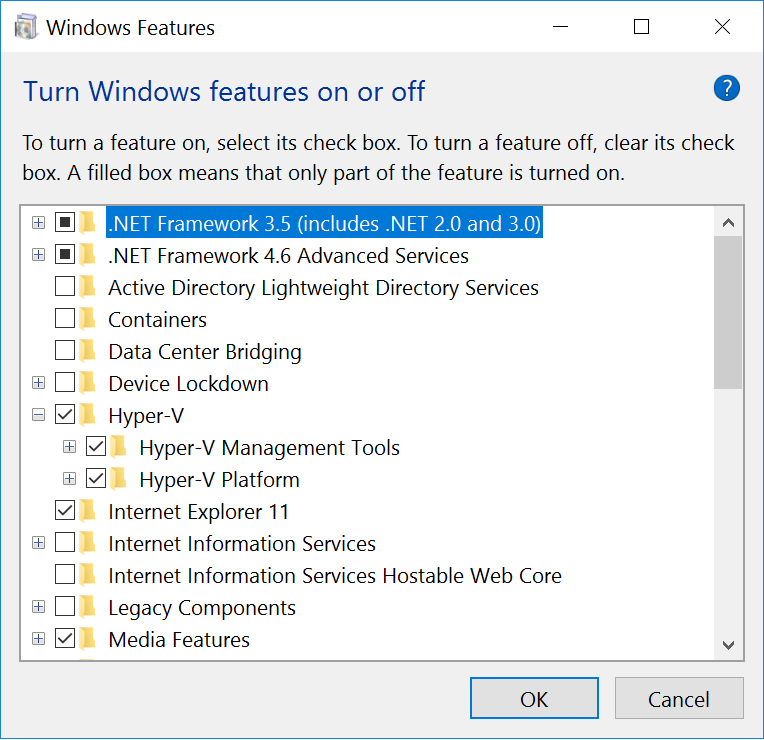
Task: Click folder icon beside Data Center Bridging
Action: (x=88, y=351)
